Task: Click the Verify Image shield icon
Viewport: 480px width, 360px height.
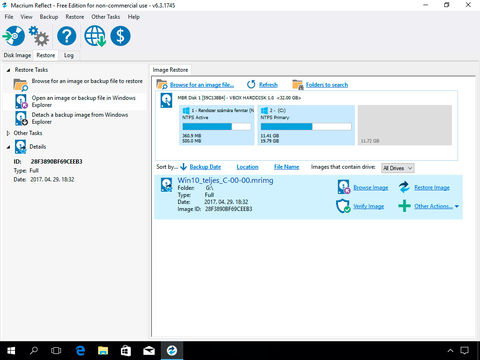Action: coord(343,206)
